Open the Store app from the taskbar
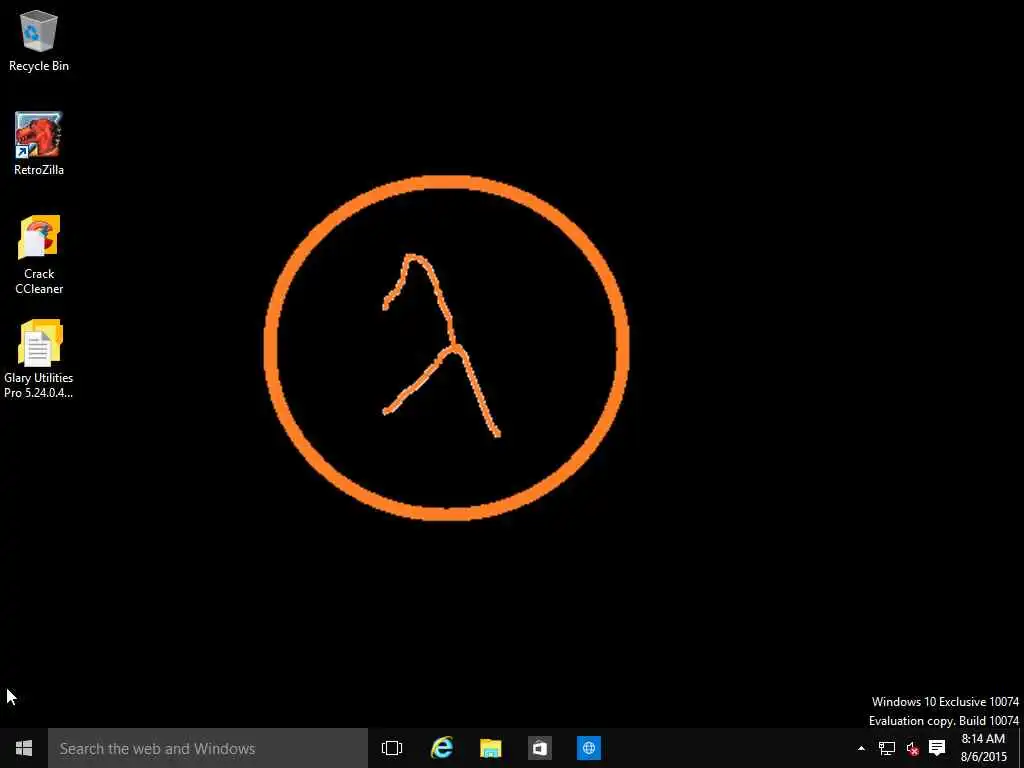This screenshot has height=768, width=1024. pos(539,748)
